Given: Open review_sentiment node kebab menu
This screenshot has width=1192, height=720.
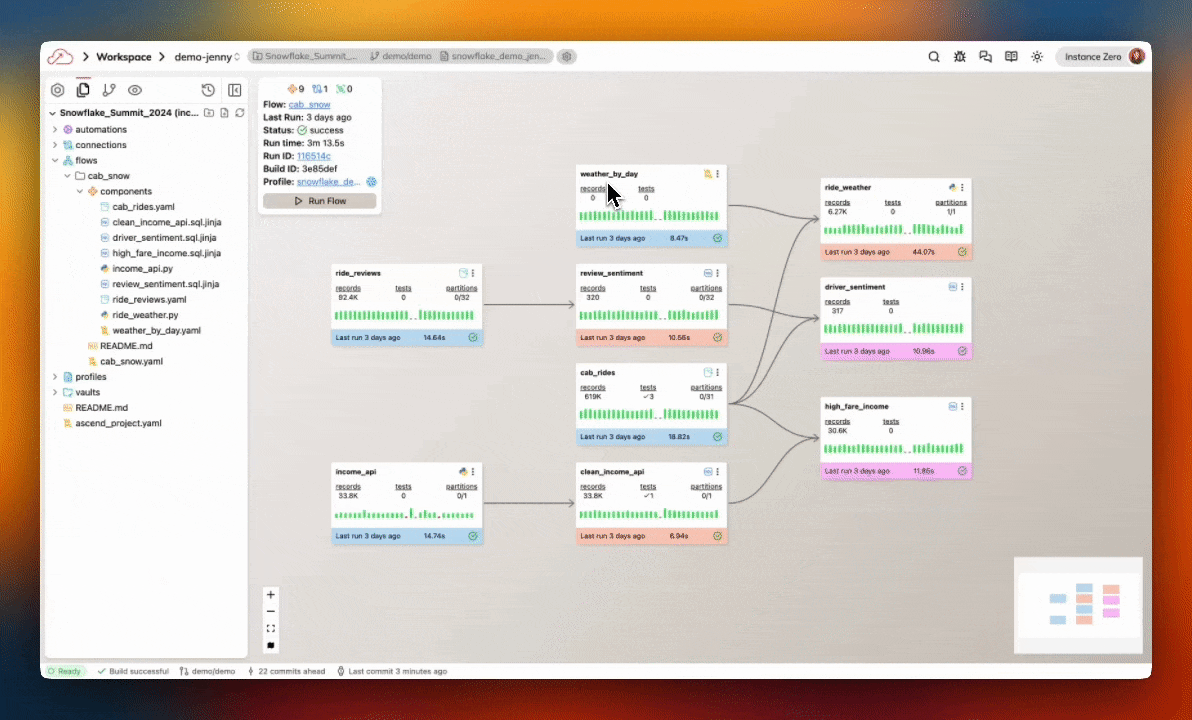Looking at the screenshot, I should [x=718, y=273].
